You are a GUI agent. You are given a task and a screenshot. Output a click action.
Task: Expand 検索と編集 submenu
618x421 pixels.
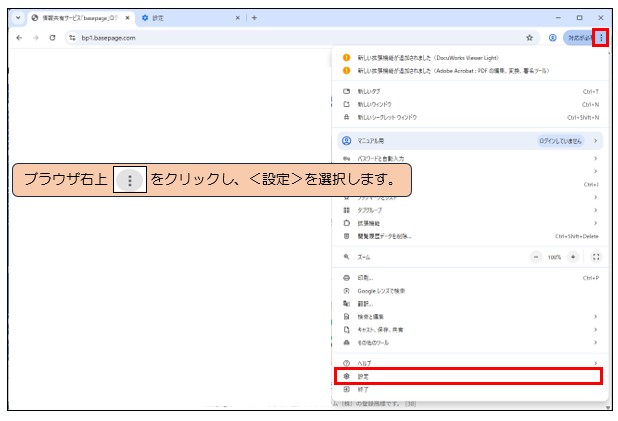tap(470, 317)
